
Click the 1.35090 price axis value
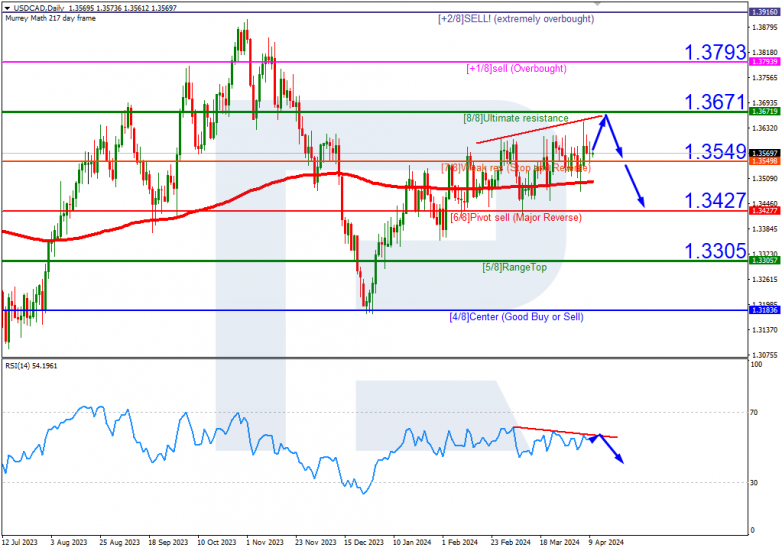pyautogui.click(x=764, y=179)
